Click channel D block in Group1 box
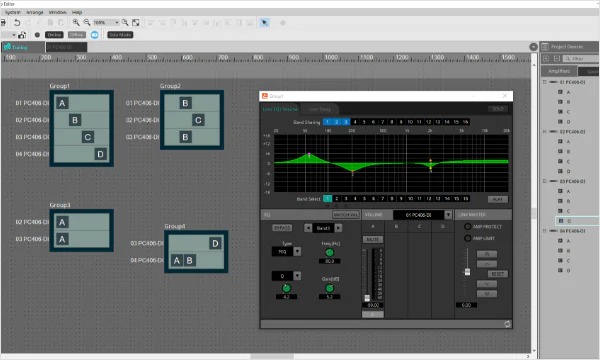The image size is (600, 360). click(100, 154)
